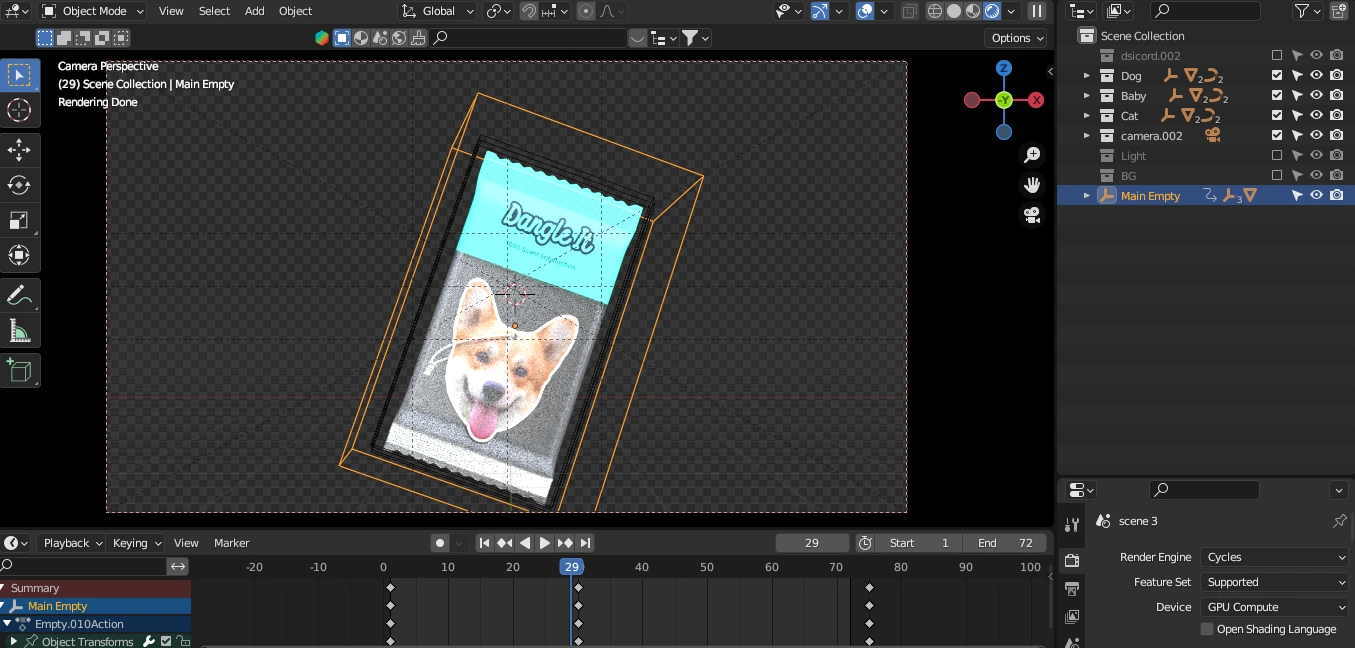Open the Global transform orientation dropdown
1355x648 pixels.
coord(439,11)
